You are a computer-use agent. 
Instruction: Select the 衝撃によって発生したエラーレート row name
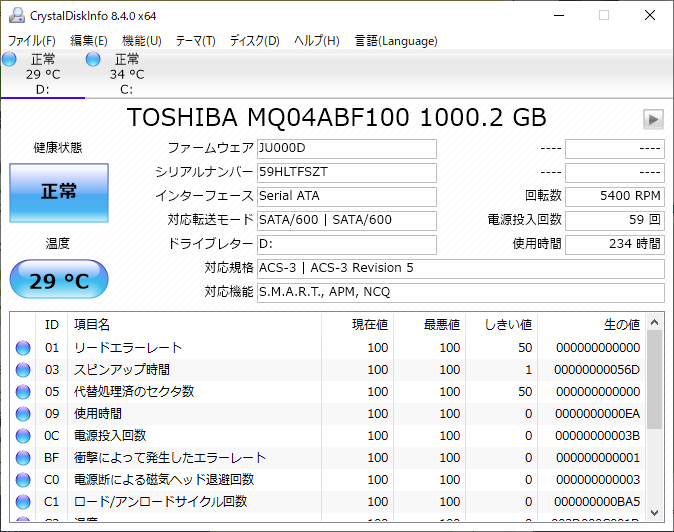(x=170, y=458)
